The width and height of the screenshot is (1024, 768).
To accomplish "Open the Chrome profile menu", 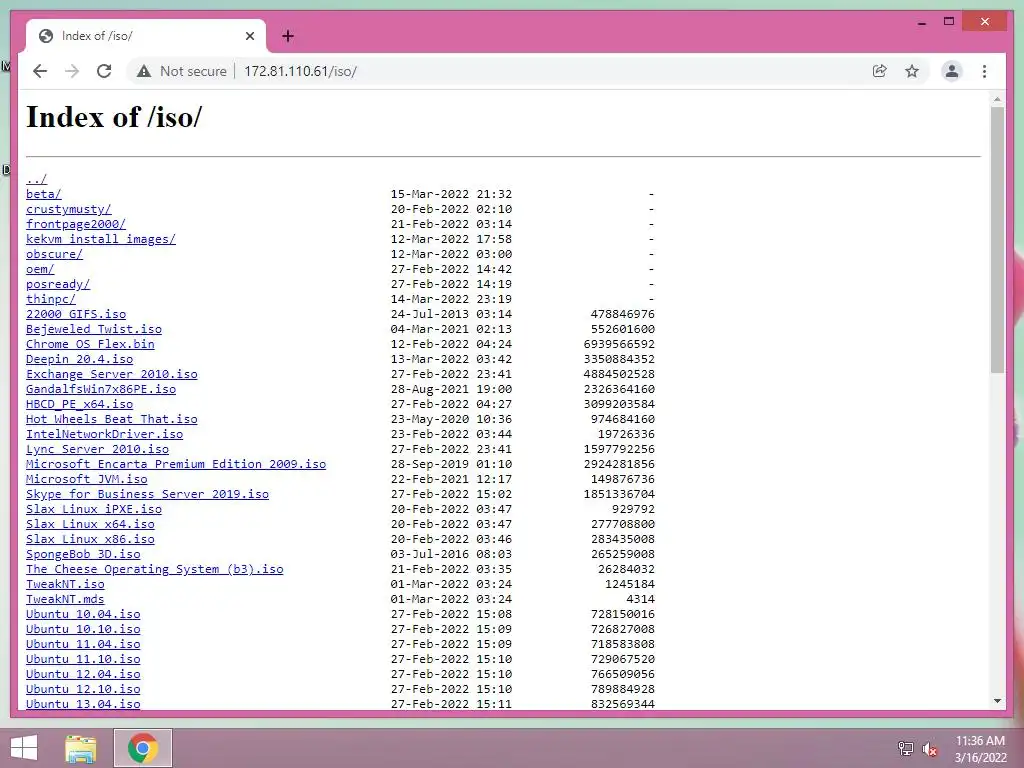I will [952, 71].
